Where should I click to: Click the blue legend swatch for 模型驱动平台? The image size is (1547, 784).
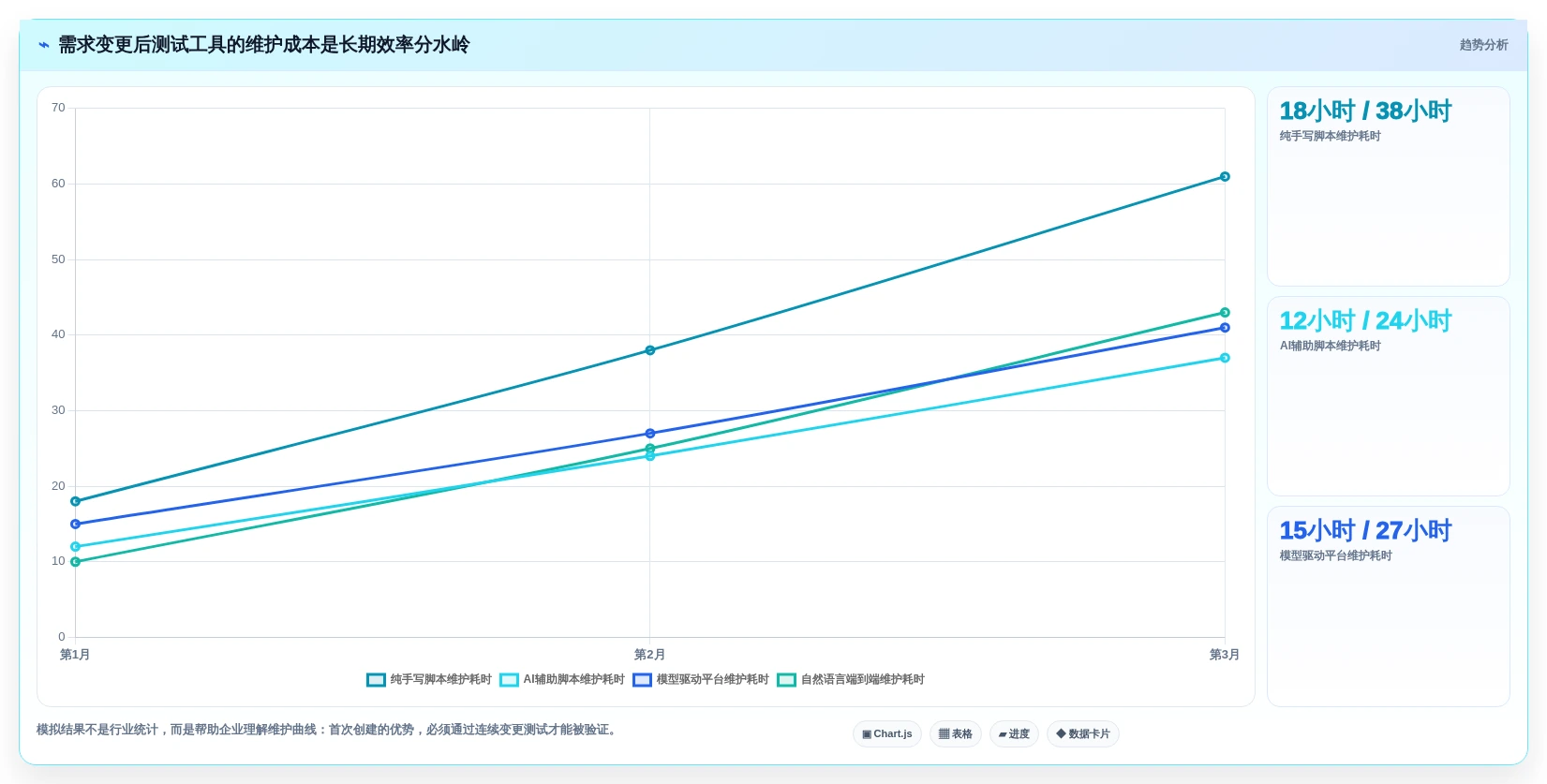point(642,680)
